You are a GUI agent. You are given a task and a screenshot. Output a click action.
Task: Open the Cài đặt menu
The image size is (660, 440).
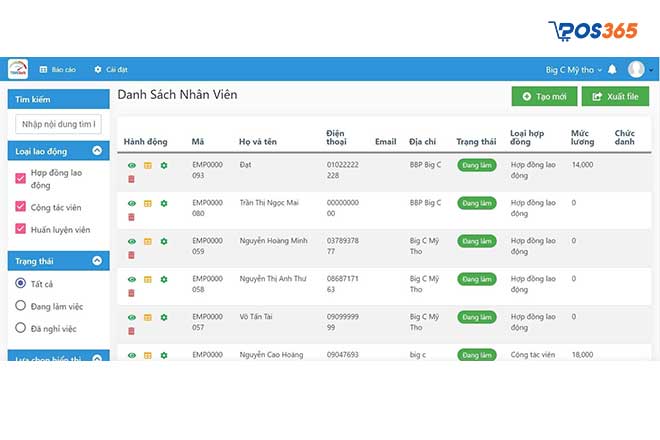111,69
